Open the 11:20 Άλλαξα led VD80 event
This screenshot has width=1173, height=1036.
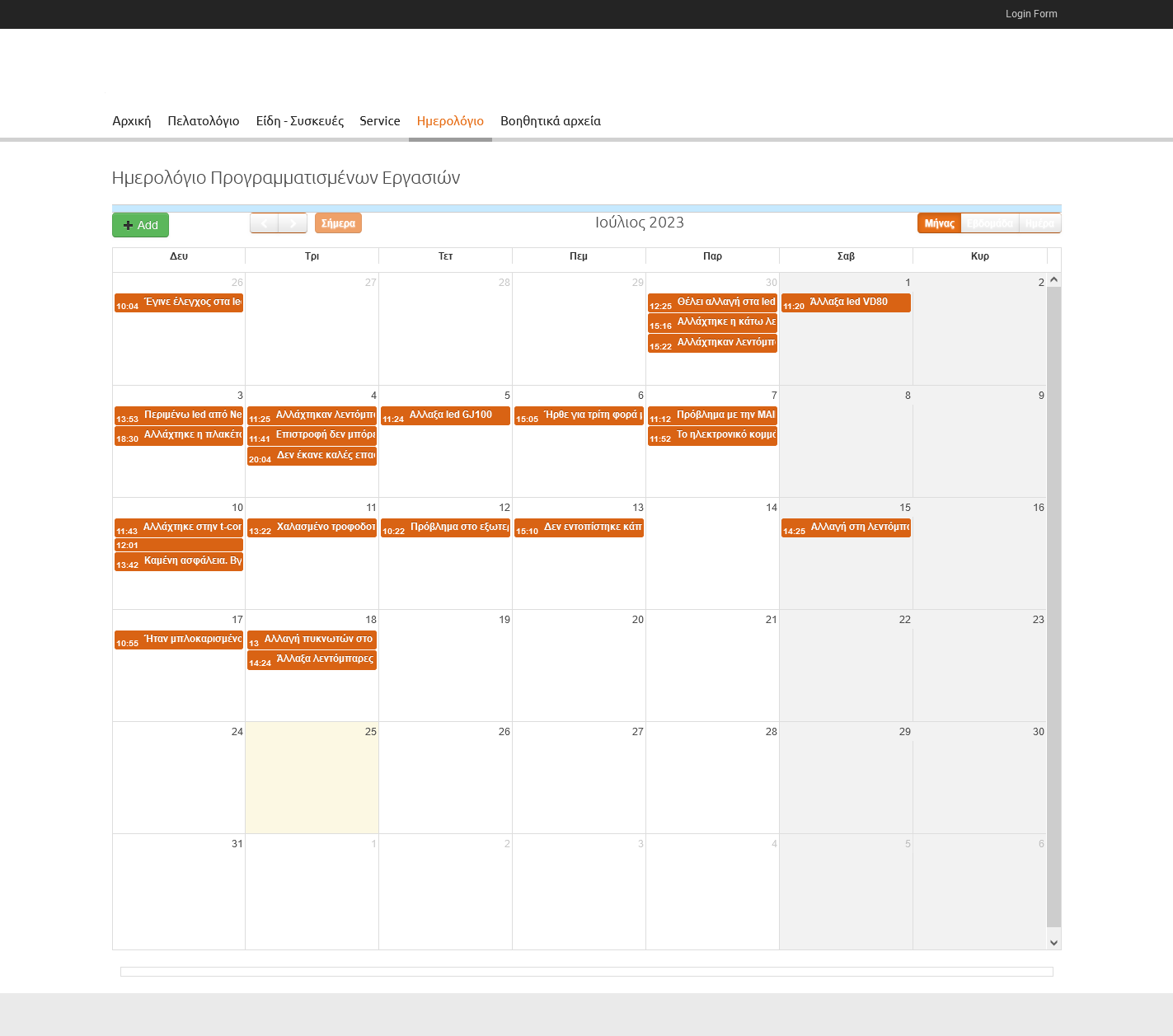pyautogui.click(x=846, y=303)
